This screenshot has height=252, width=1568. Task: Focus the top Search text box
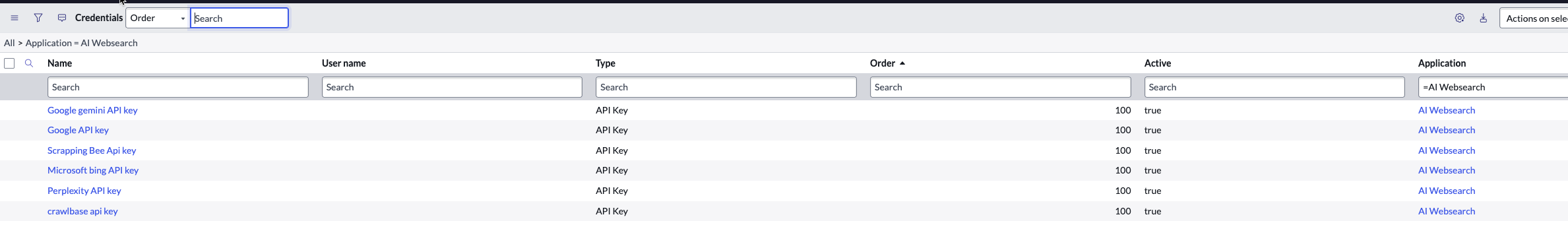(239, 18)
